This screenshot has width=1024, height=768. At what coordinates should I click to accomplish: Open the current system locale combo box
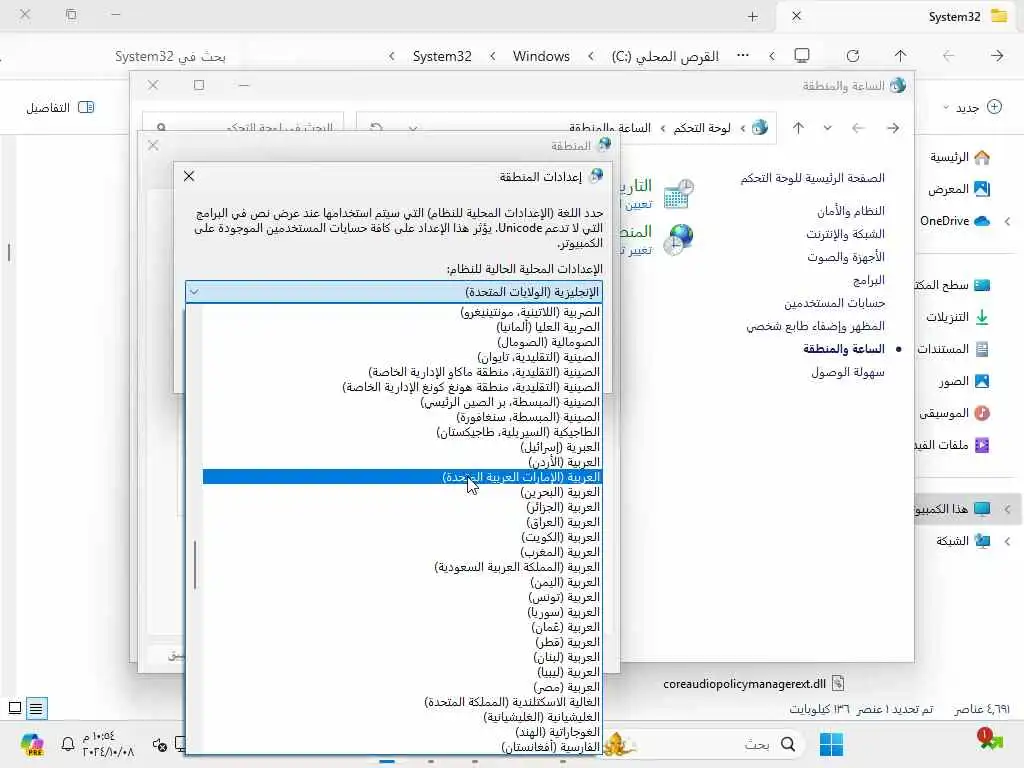[x=394, y=292]
